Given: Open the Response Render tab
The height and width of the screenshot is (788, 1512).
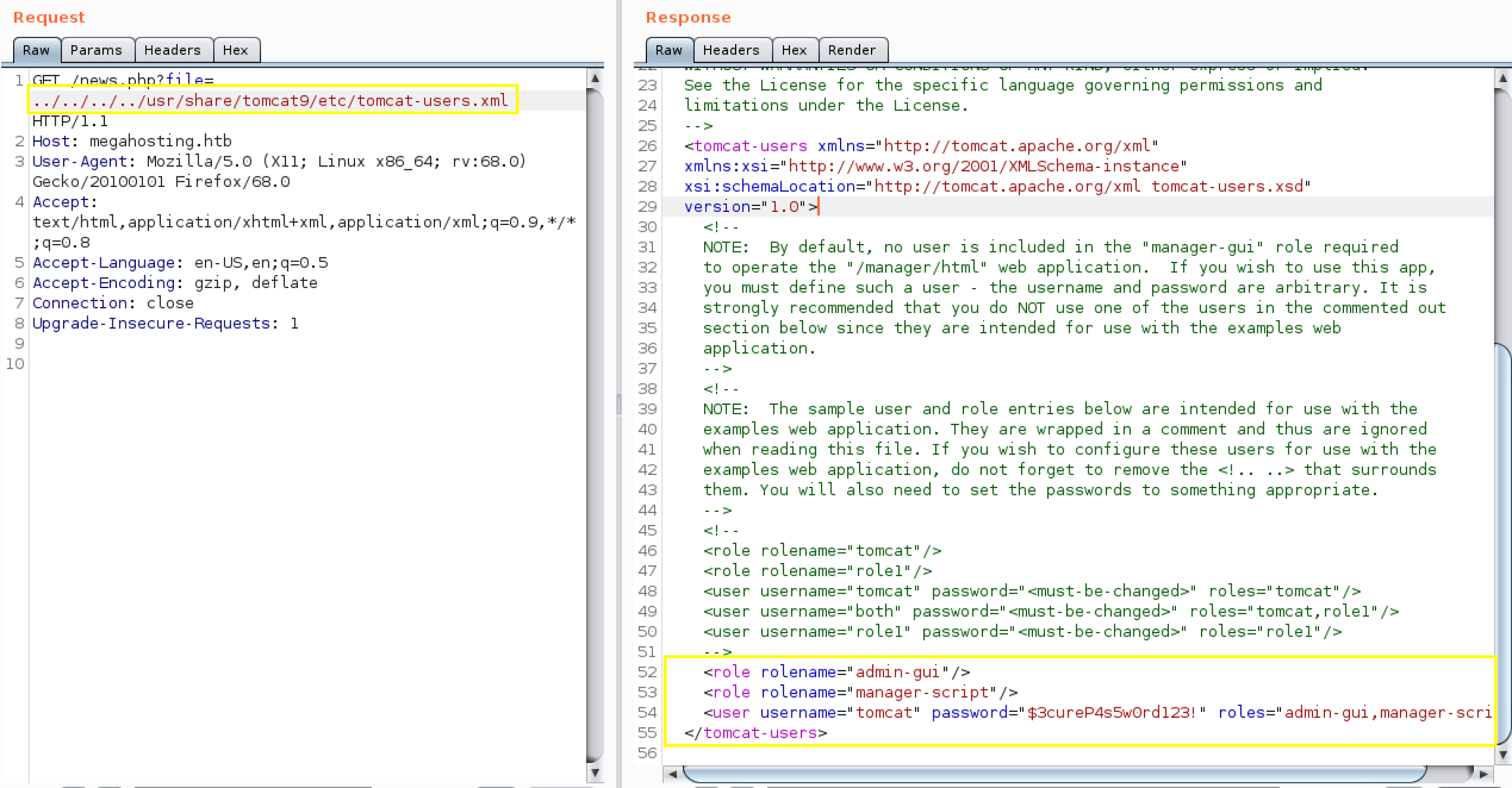Looking at the screenshot, I should point(851,50).
